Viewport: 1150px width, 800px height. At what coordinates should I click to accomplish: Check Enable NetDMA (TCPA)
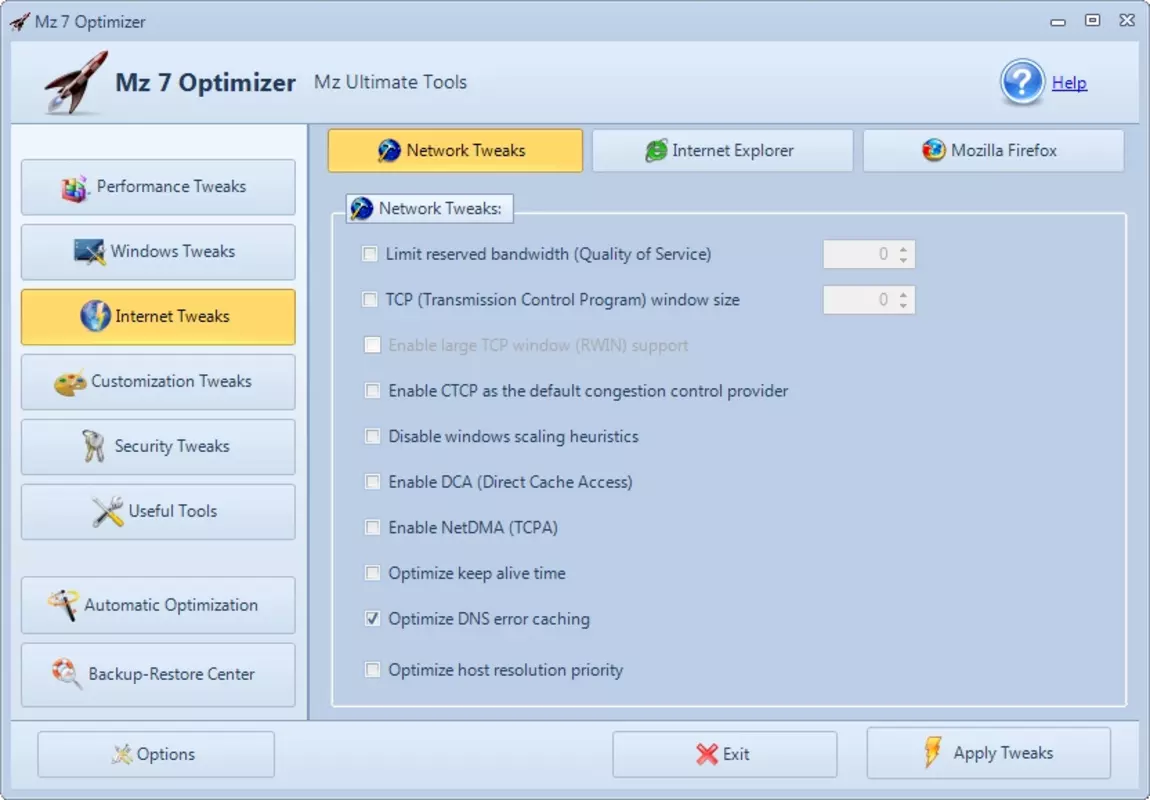(x=373, y=527)
